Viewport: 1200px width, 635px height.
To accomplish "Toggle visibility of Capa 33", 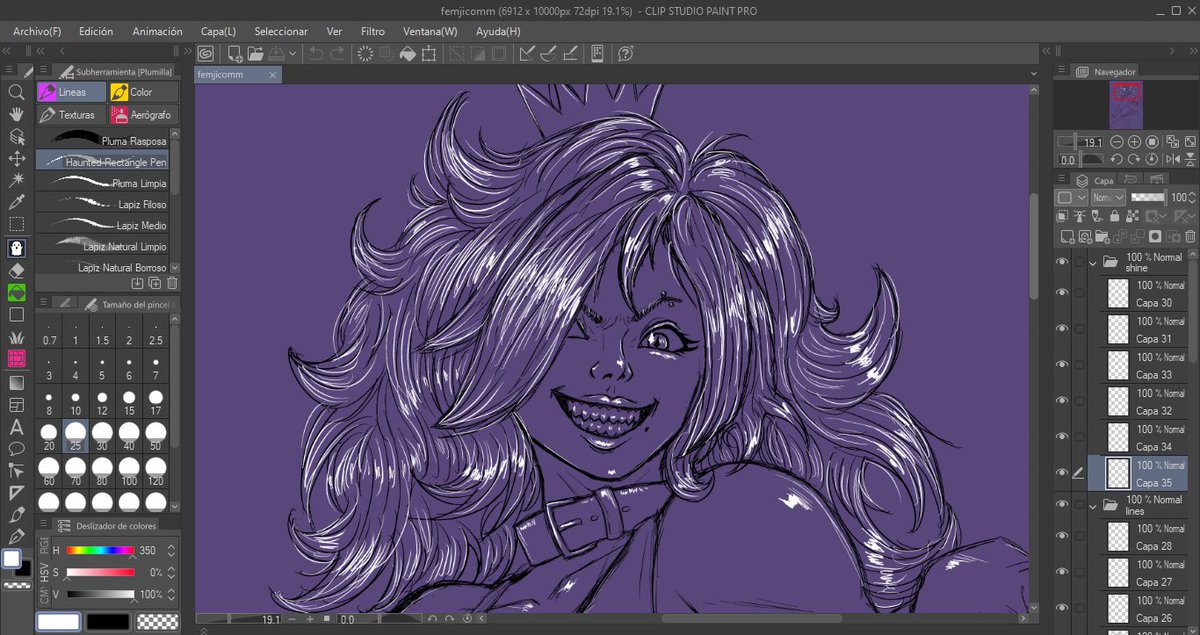I will pos(1063,364).
